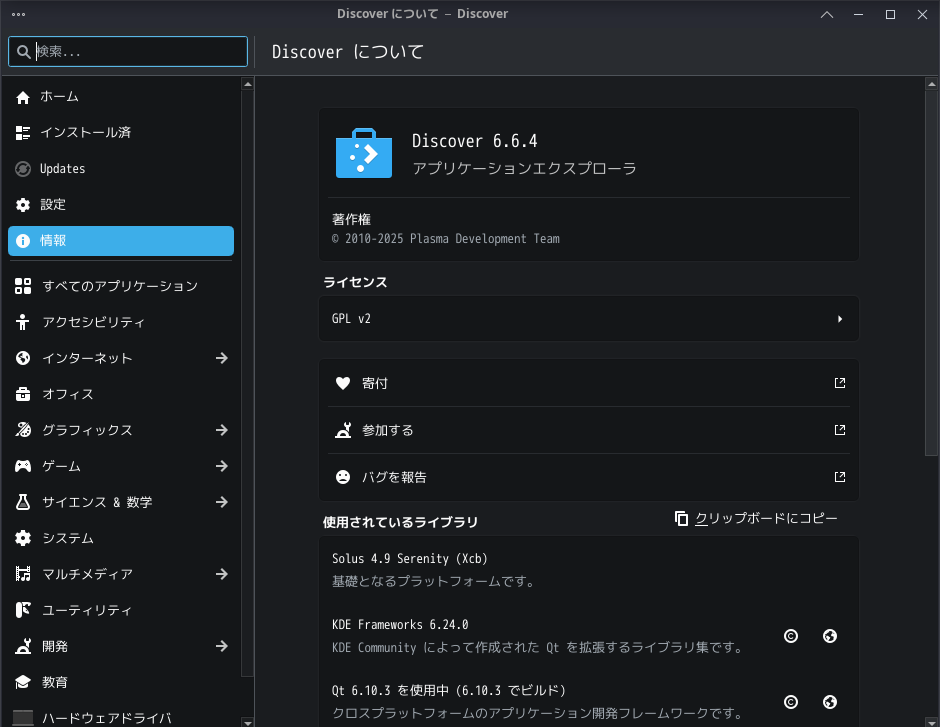Select the ホーム sidebar icon
The width and height of the screenshot is (940, 727).
22,96
